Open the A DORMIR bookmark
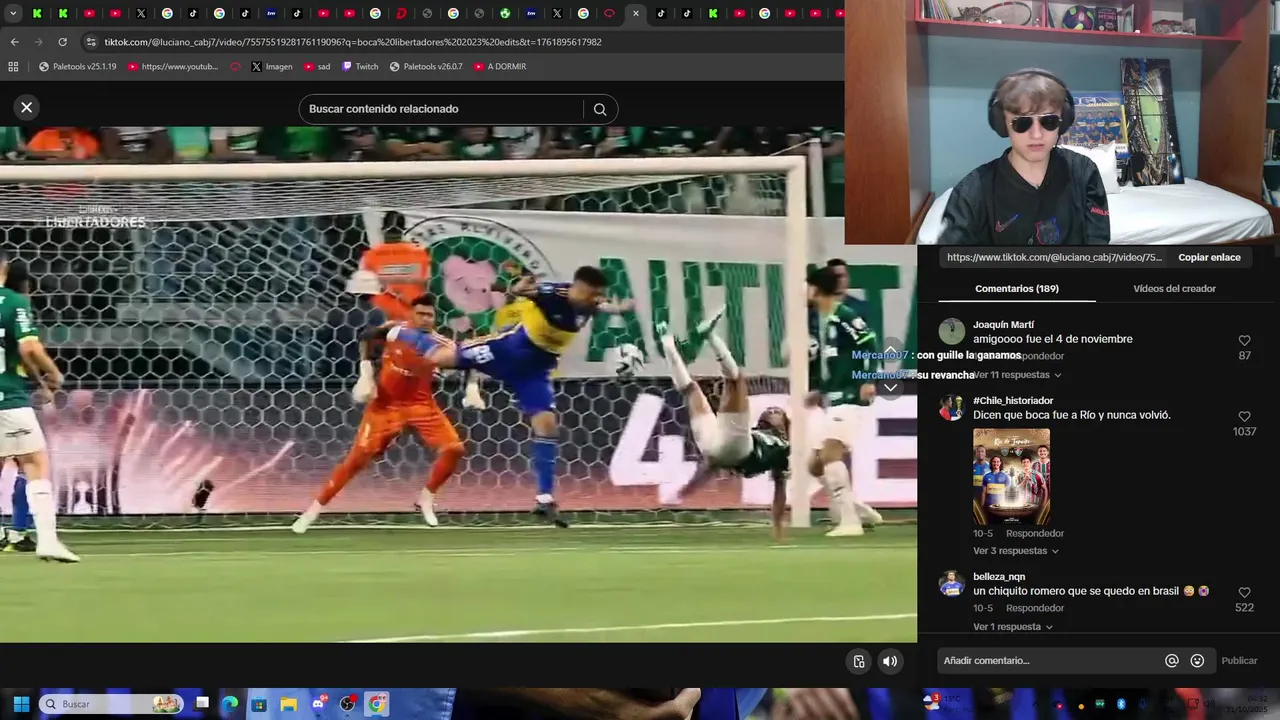The height and width of the screenshot is (720, 1280). click(500, 66)
